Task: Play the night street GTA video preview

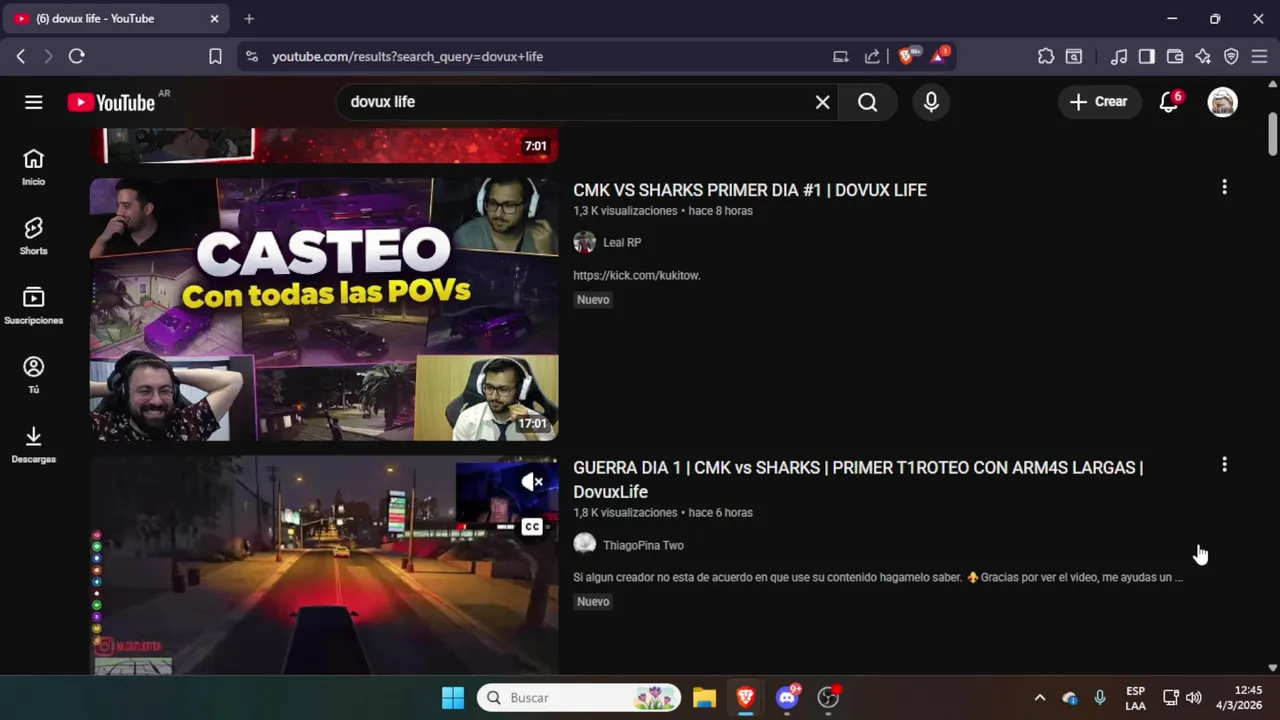Action: (x=324, y=566)
